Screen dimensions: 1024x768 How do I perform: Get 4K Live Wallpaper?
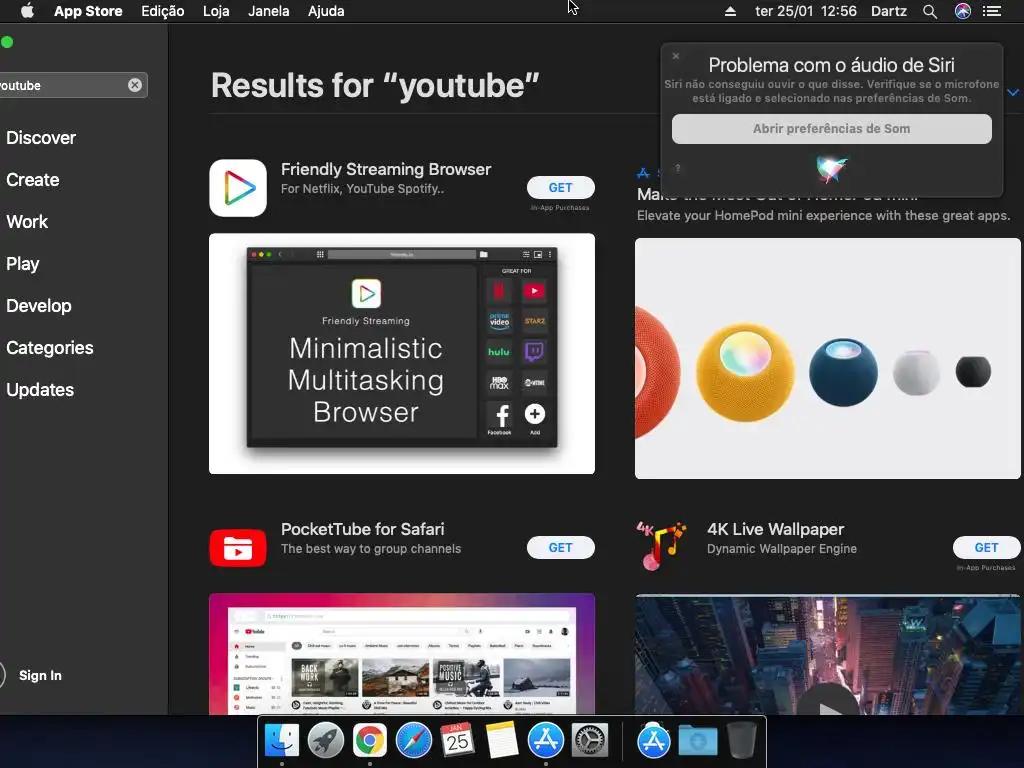pyautogui.click(x=986, y=547)
